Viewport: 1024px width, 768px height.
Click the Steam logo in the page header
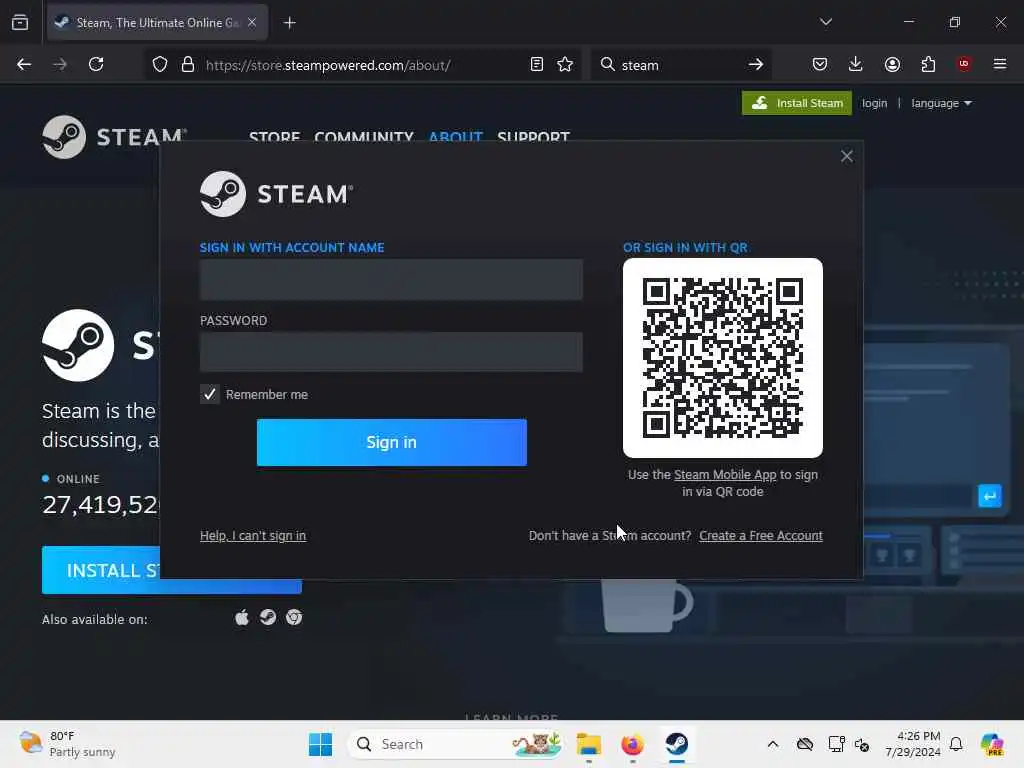coord(114,136)
